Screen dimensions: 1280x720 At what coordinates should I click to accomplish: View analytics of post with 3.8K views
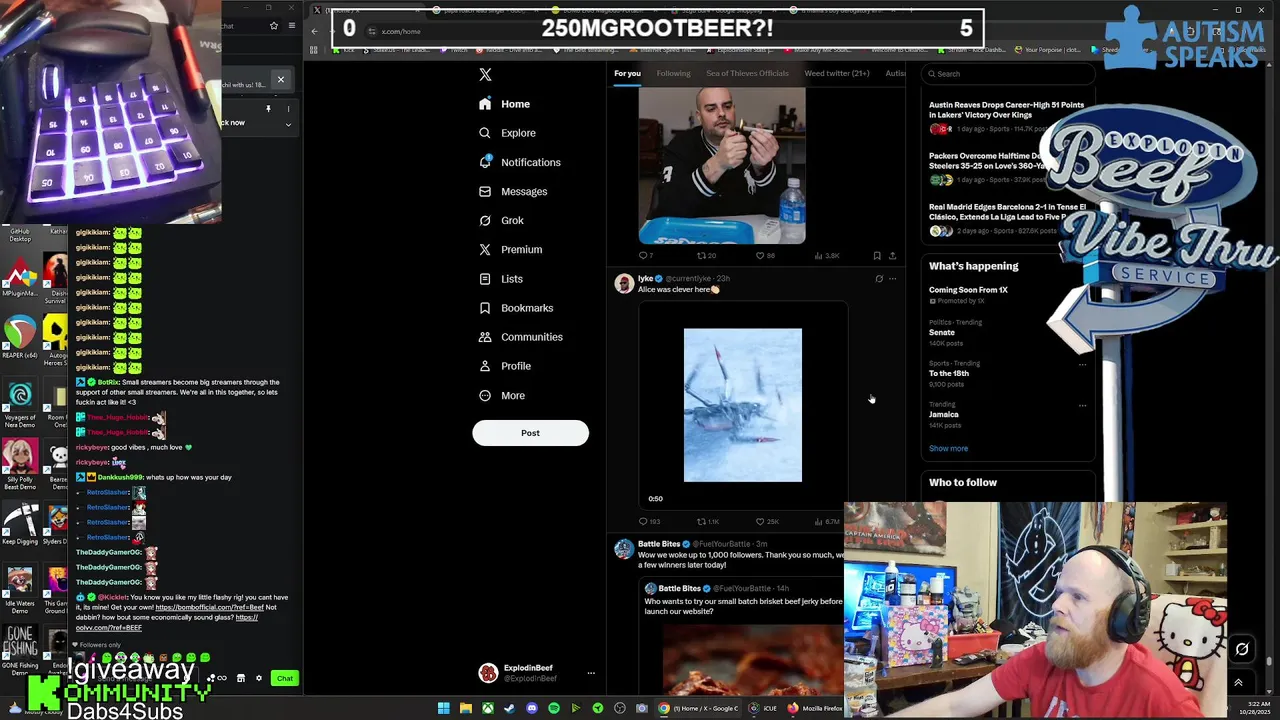pos(827,255)
